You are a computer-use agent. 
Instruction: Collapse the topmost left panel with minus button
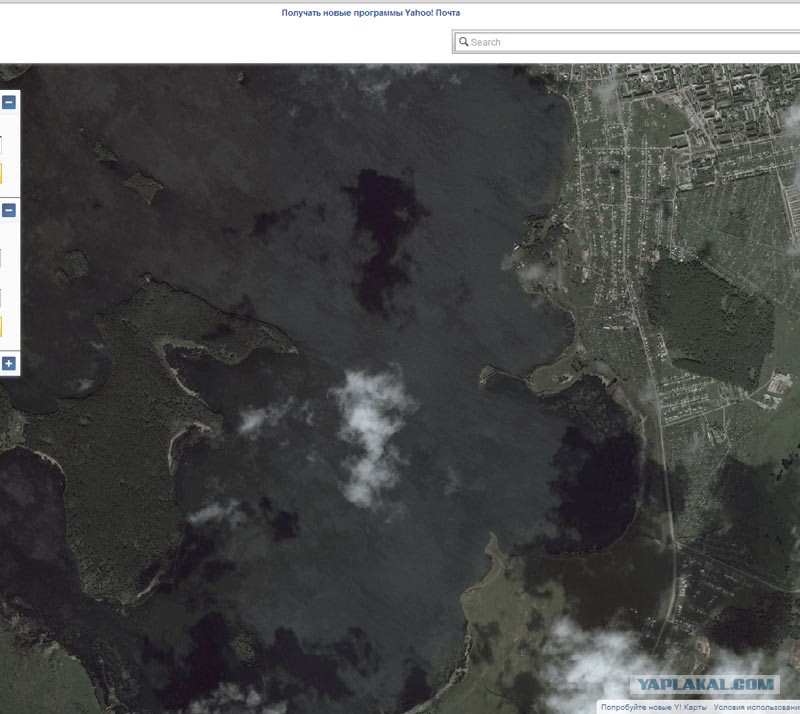point(8,102)
